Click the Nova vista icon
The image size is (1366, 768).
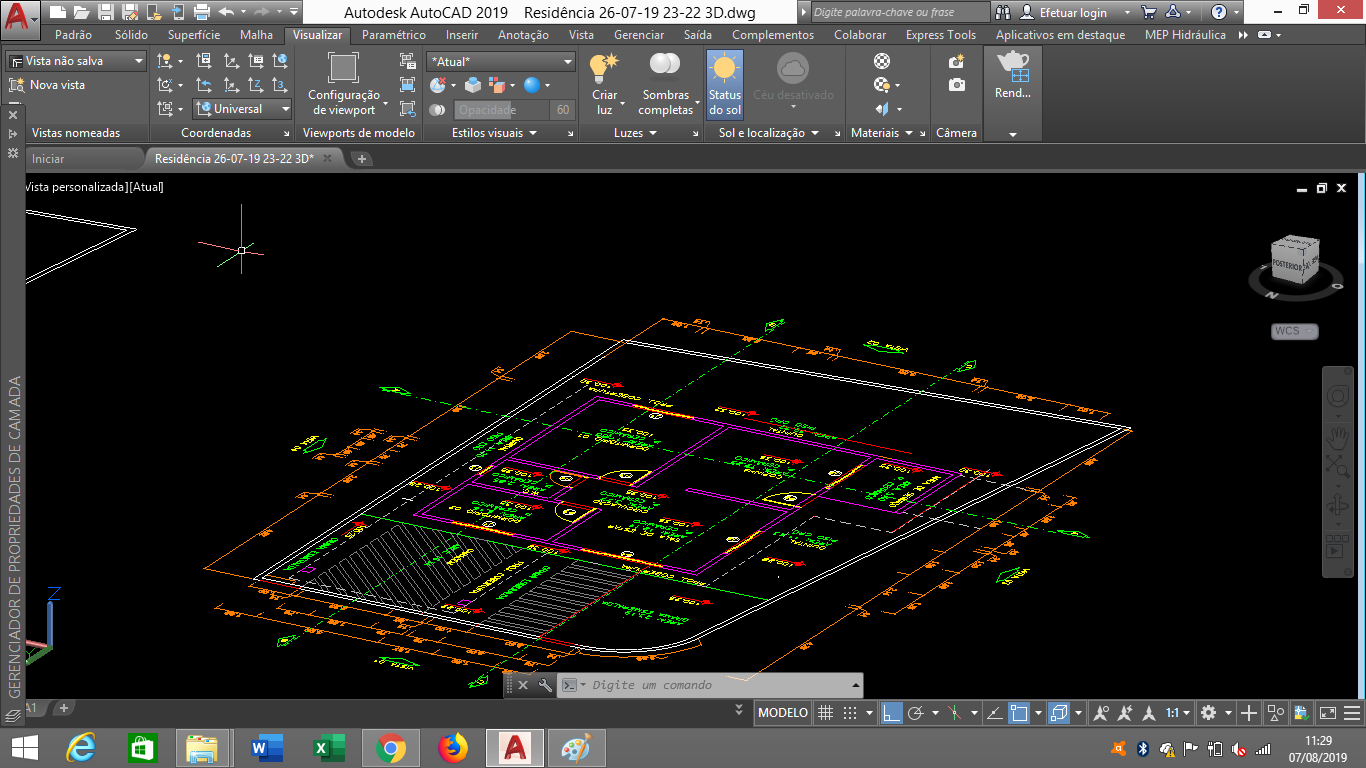pyautogui.click(x=17, y=85)
